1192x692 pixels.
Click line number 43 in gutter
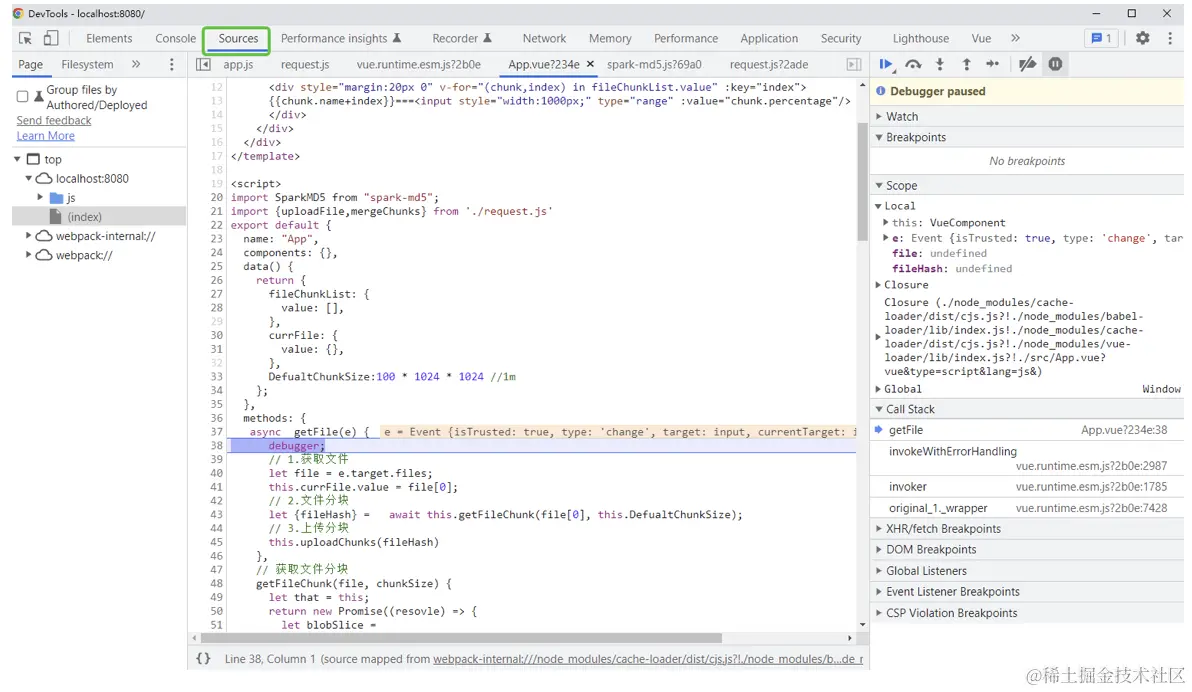(217, 515)
